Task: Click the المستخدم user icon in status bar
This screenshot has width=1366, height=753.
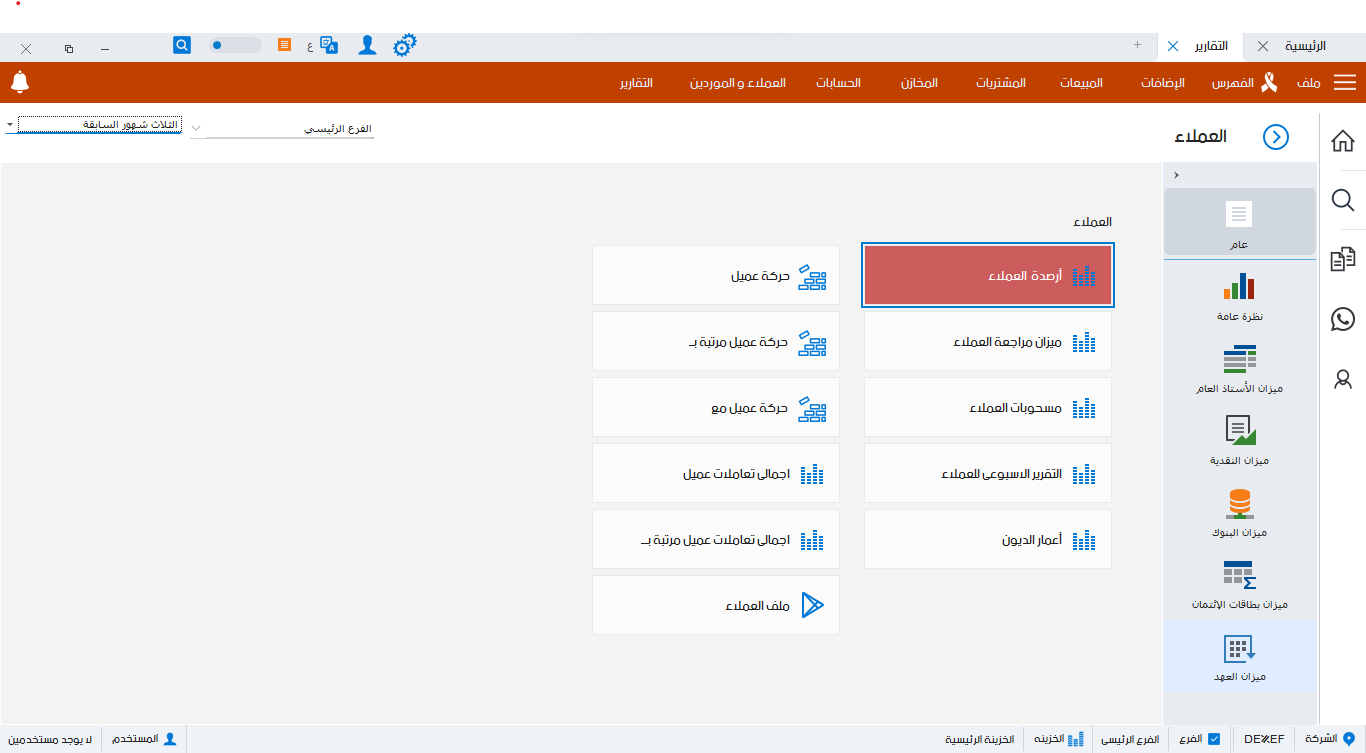Action: coord(170,739)
